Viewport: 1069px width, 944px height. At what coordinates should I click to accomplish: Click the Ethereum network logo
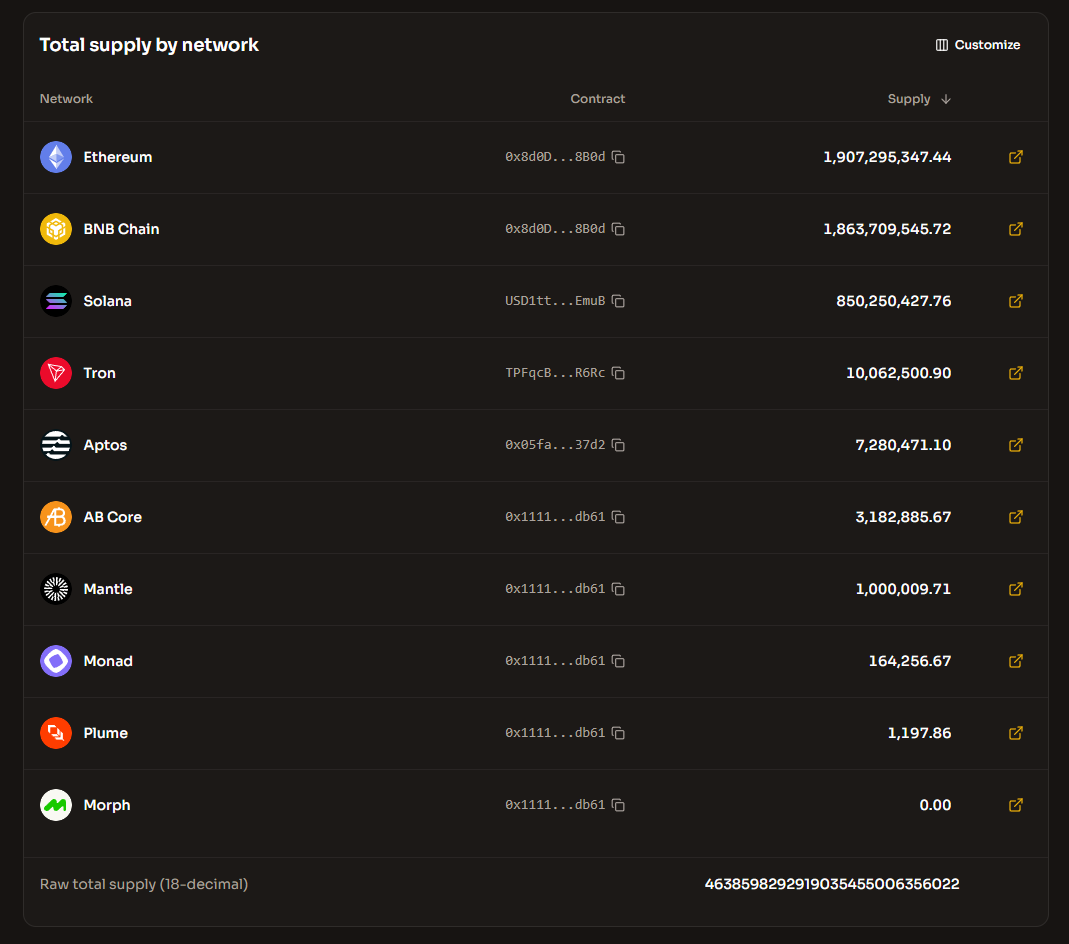coord(56,157)
